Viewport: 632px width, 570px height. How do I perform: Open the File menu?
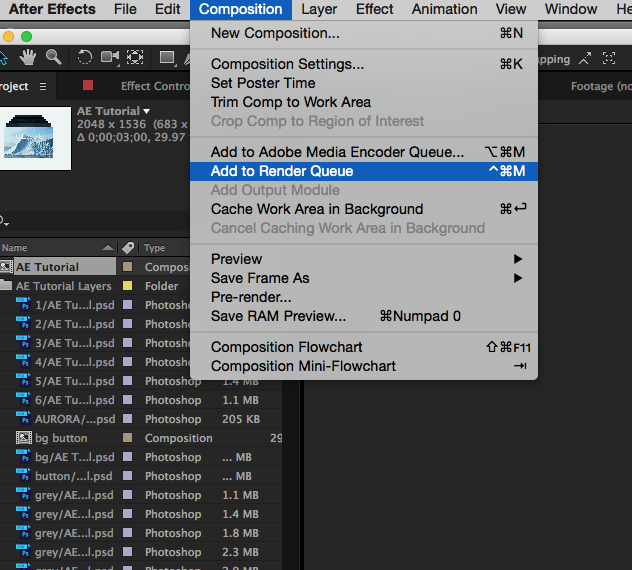pos(125,9)
